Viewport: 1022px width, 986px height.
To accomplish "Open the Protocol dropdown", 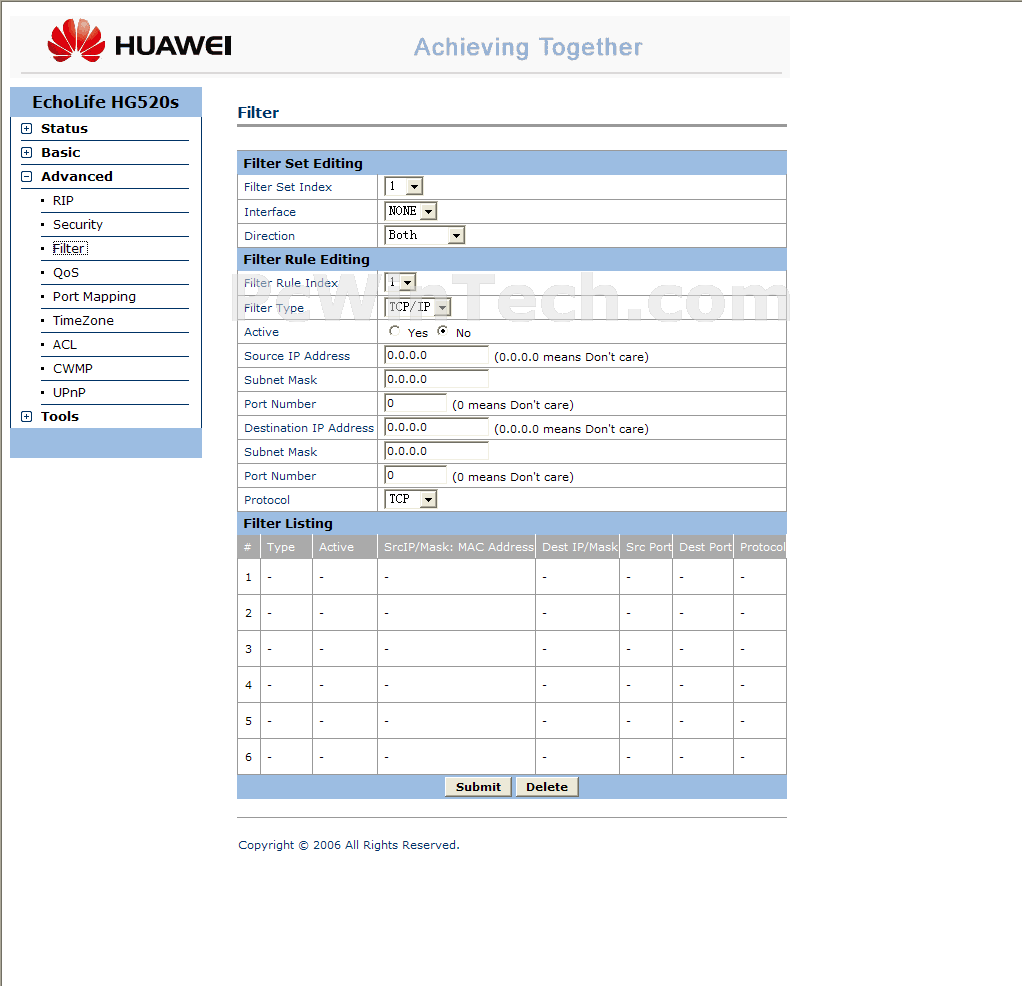I will [x=411, y=499].
